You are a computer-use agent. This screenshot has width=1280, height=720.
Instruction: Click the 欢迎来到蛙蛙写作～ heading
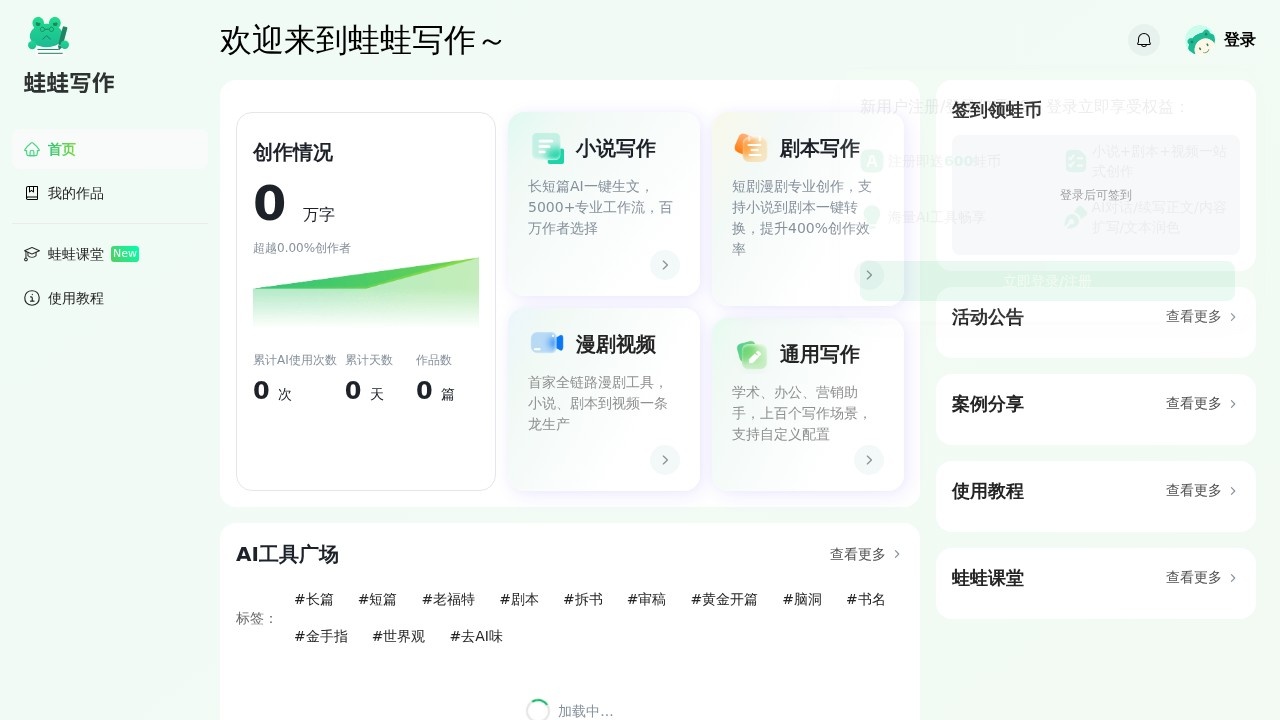point(361,41)
